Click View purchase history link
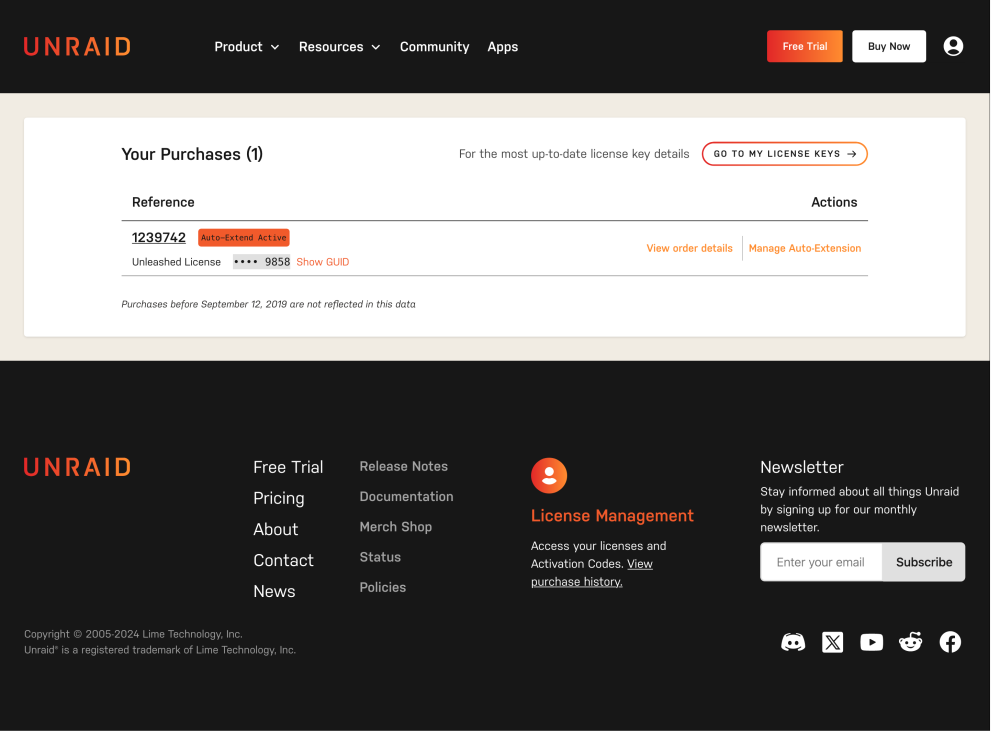 pos(591,573)
